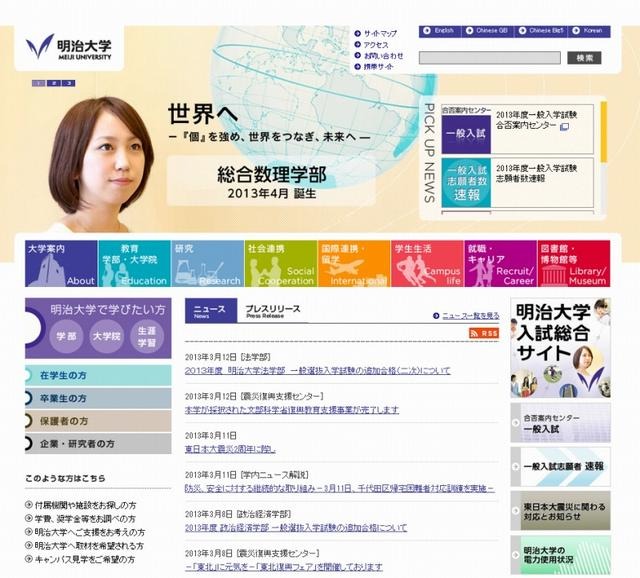Image resolution: width=640 pixels, height=578 pixels.
Task: Open the 東日本大震災2周年に際し link
Action: [x=230, y=449]
